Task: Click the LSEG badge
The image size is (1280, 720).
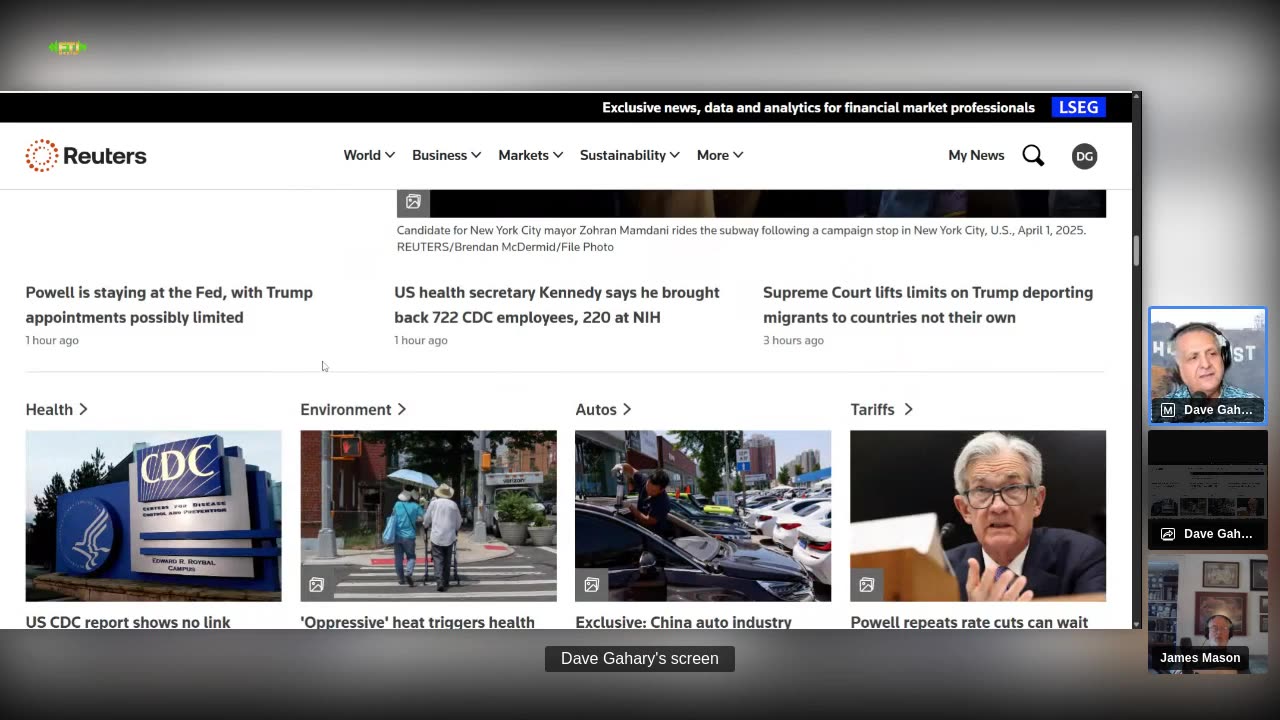Action: (x=1078, y=107)
